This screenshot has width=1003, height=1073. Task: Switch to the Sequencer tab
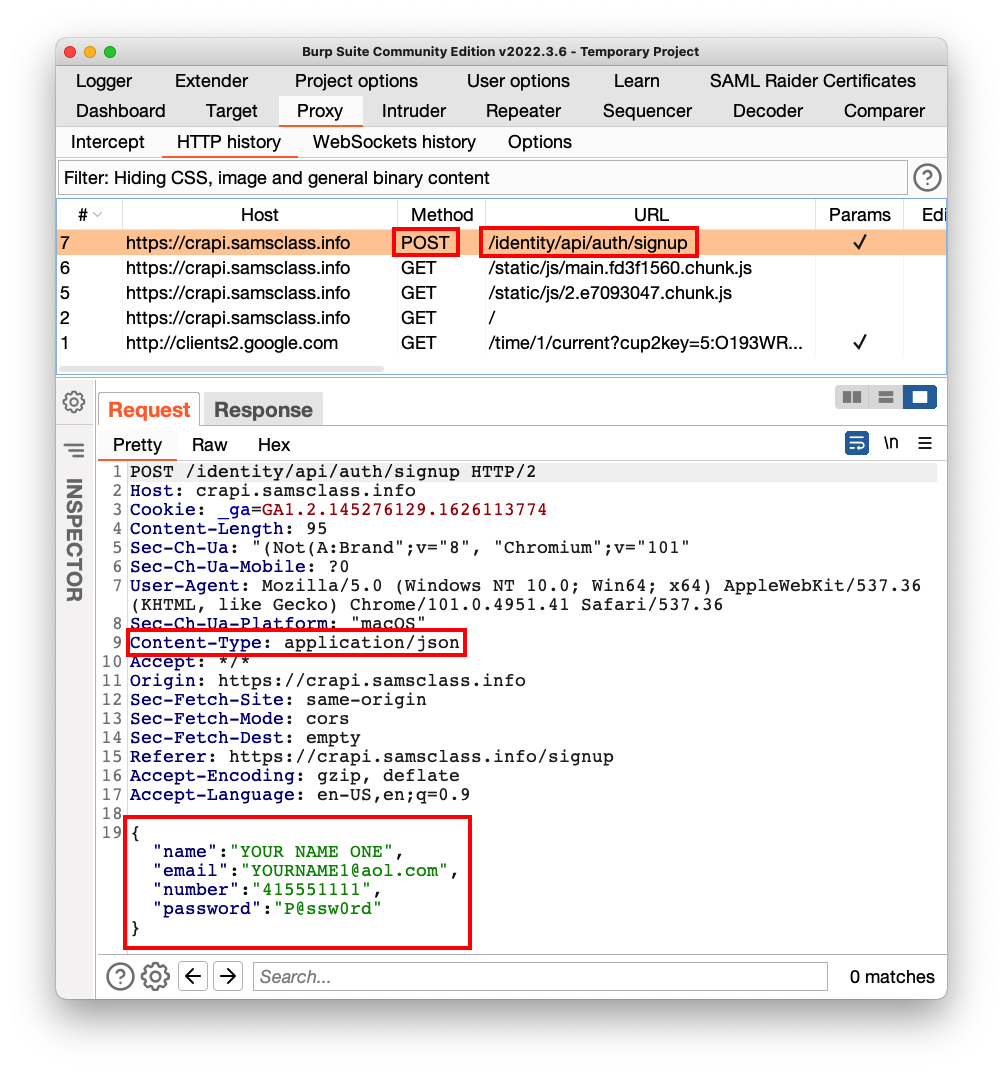point(647,111)
